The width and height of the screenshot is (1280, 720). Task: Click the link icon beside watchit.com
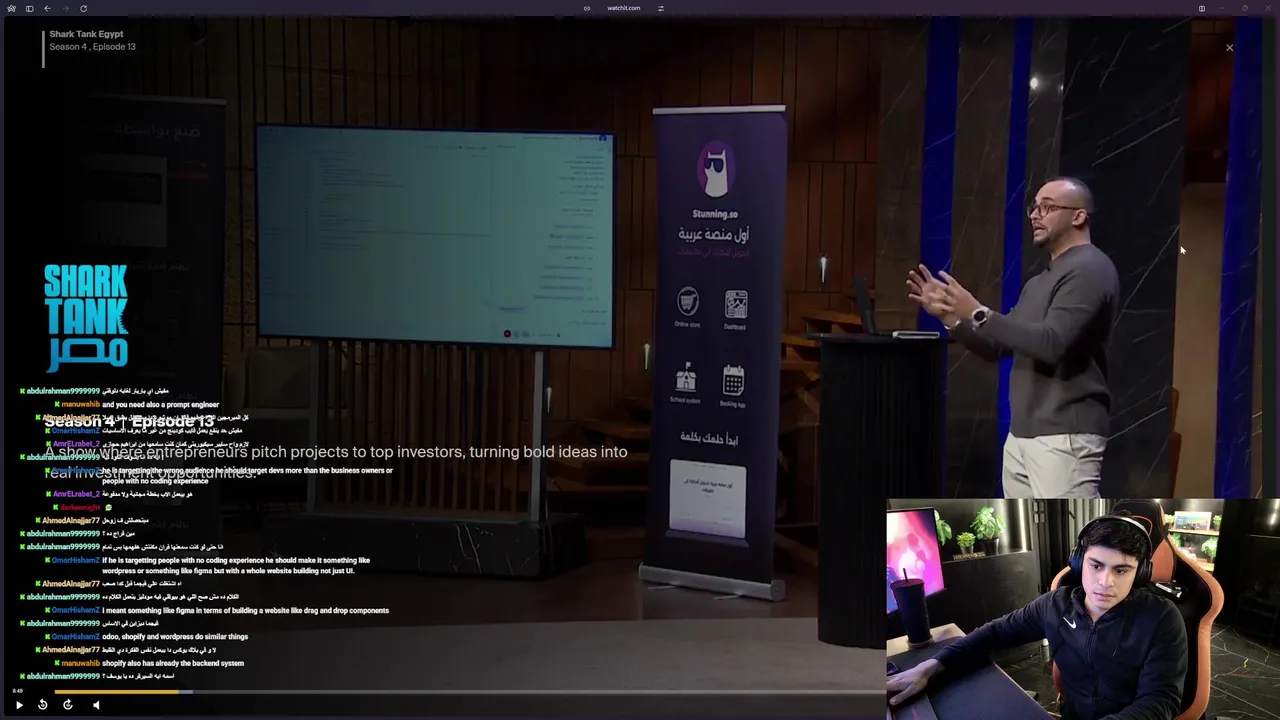point(587,8)
